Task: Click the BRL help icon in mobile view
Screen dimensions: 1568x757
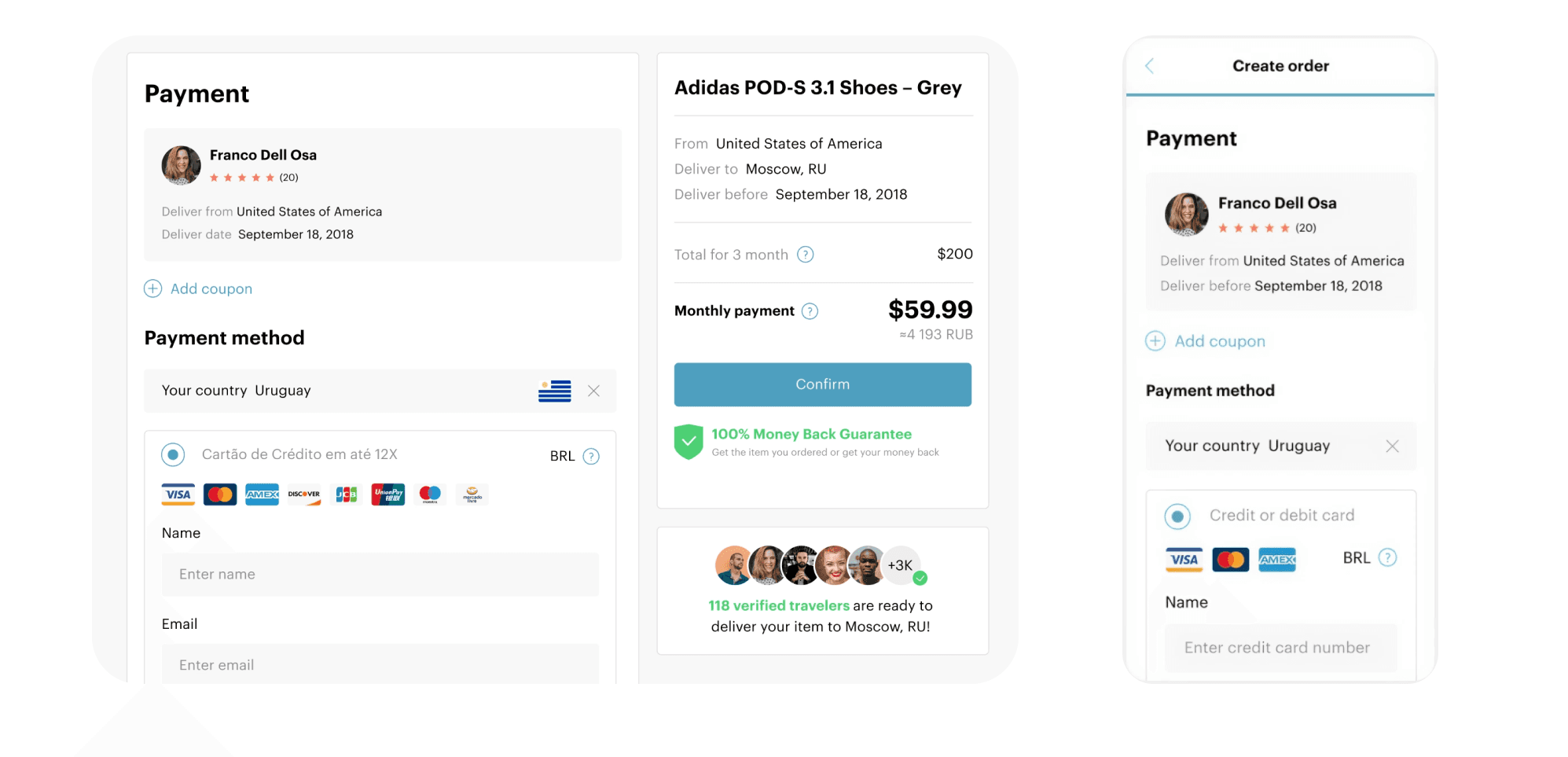Action: pos(1388,558)
